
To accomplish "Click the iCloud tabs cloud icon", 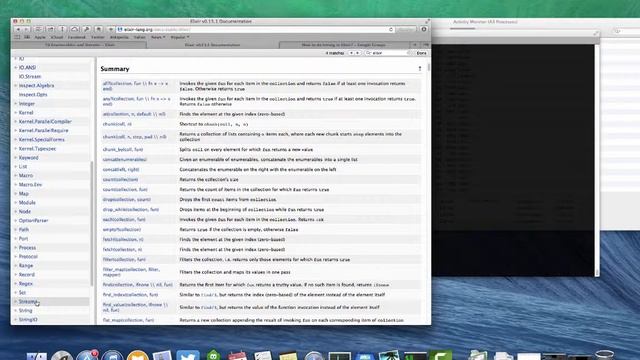I will [74, 29].
